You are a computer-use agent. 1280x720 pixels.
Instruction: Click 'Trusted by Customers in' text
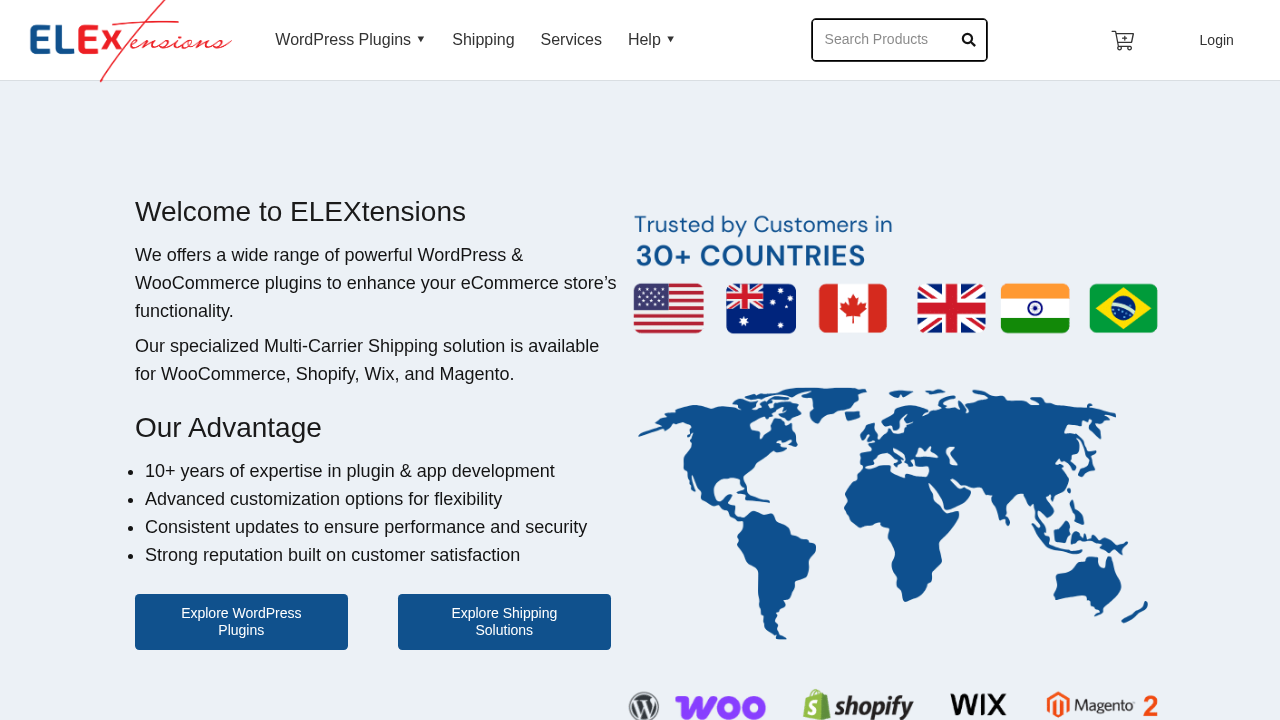coord(763,225)
